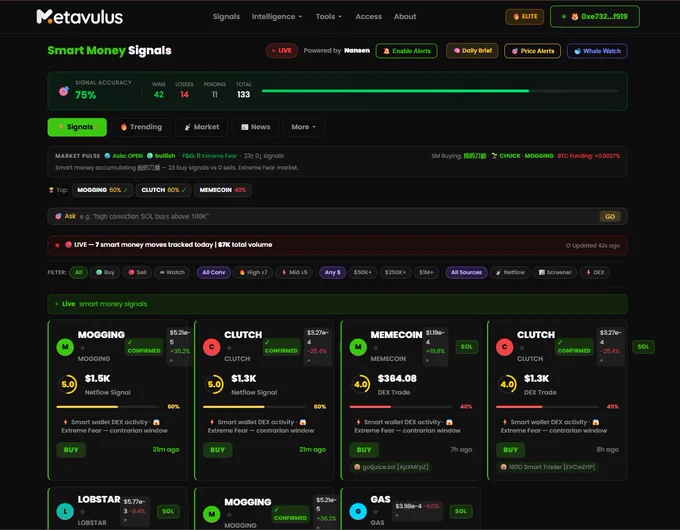Star the MEMECOIN token as favorite

[x=376, y=347]
